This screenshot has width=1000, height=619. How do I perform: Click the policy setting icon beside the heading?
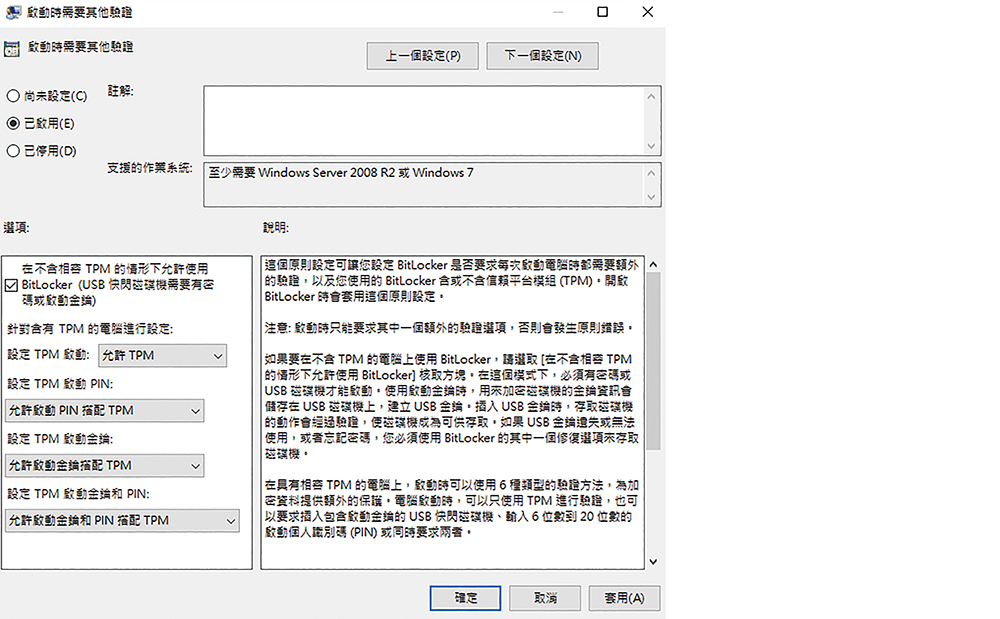point(11,49)
